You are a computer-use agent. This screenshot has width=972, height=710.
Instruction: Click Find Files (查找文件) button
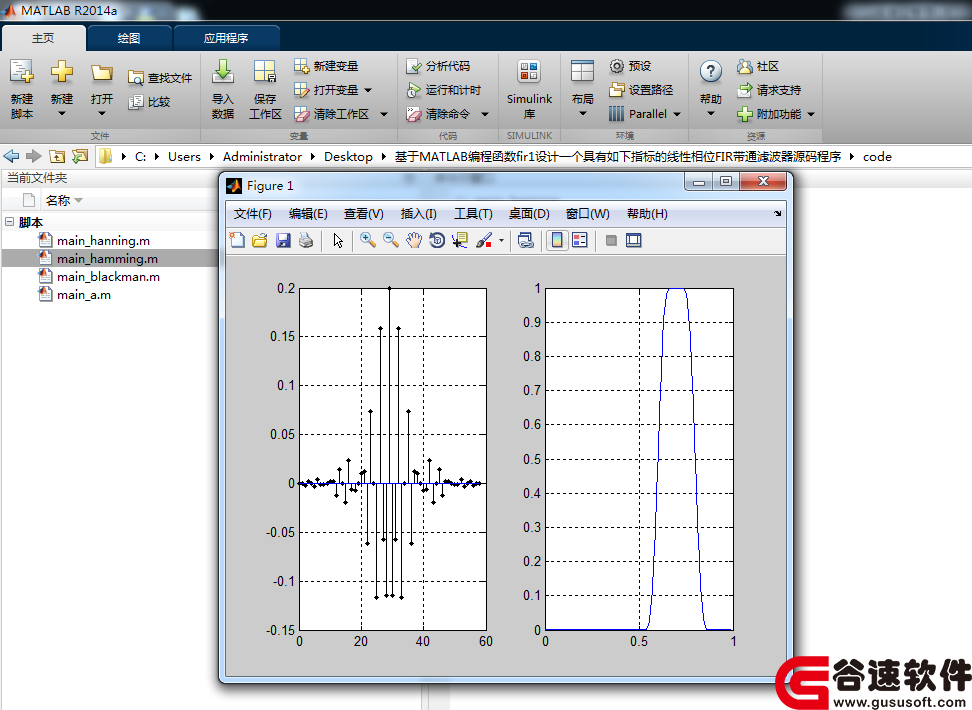pyautogui.click(x=160, y=78)
